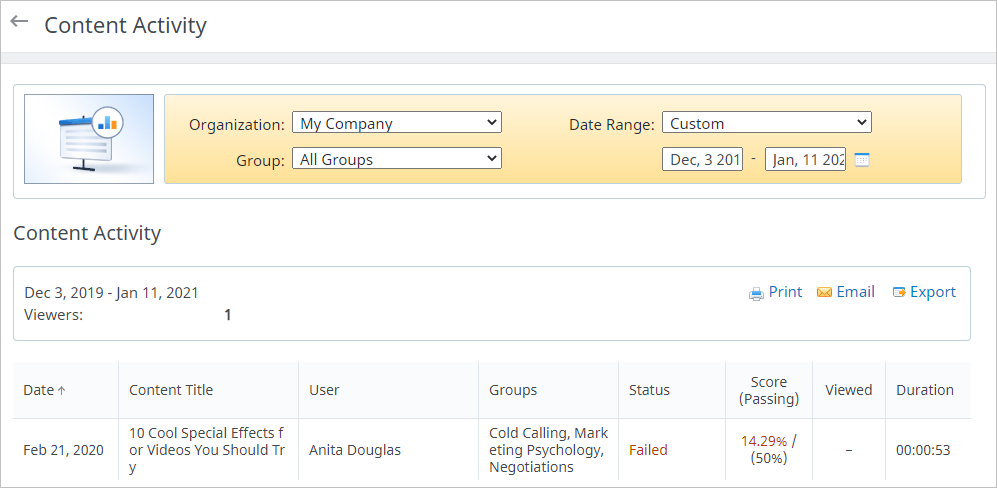Viewport: 997px width, 488px height.
Task: Click the printer icon
Action: click(x=756, y=293)
